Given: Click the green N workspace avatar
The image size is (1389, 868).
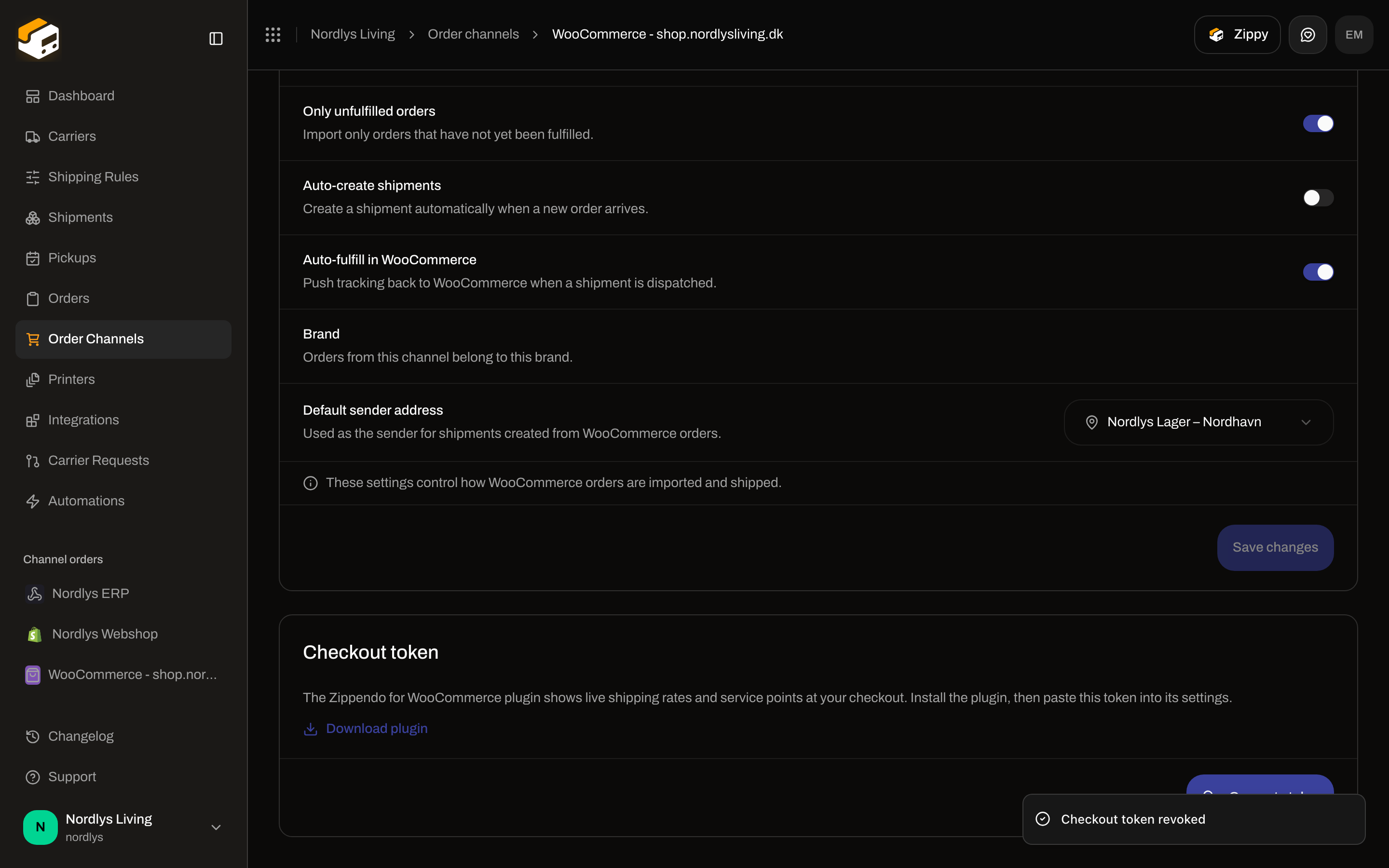Looking at the screenshot, I should tap(40, 827).
